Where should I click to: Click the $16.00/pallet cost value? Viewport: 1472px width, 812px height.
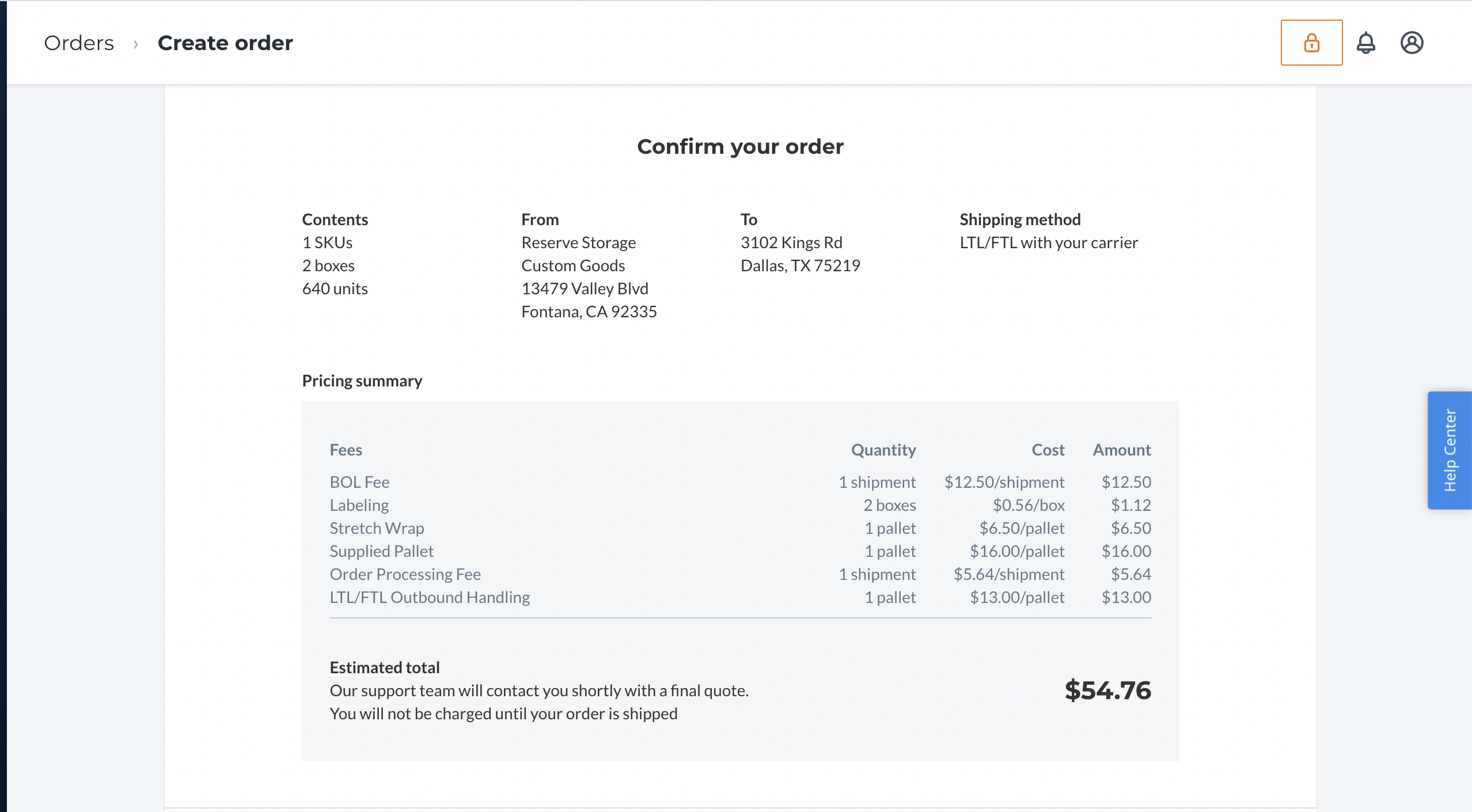click(x=1017, y=551)
